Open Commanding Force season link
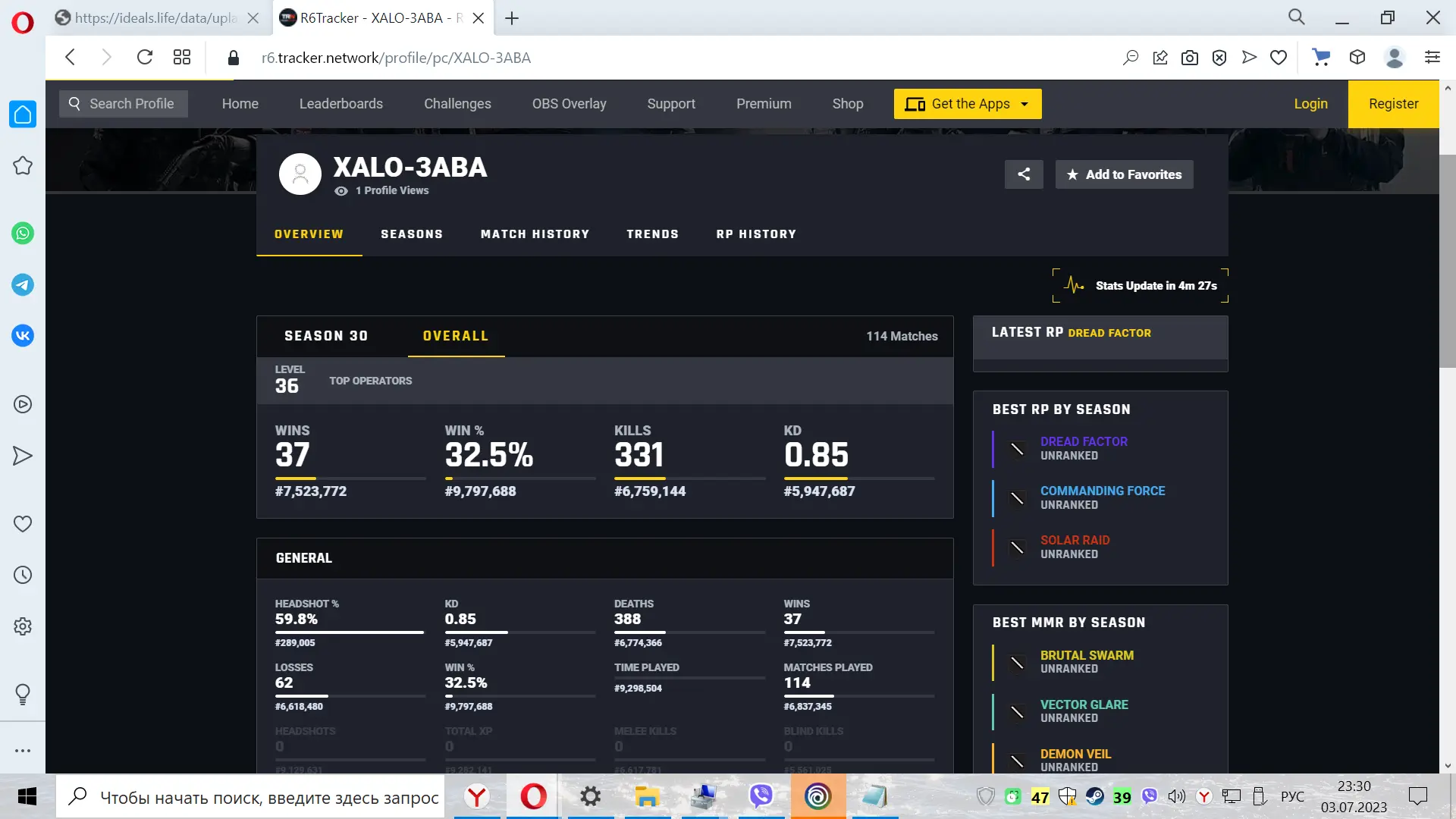The height and width of the screenshot is (819, 1456). click(x=1103, y=491)
